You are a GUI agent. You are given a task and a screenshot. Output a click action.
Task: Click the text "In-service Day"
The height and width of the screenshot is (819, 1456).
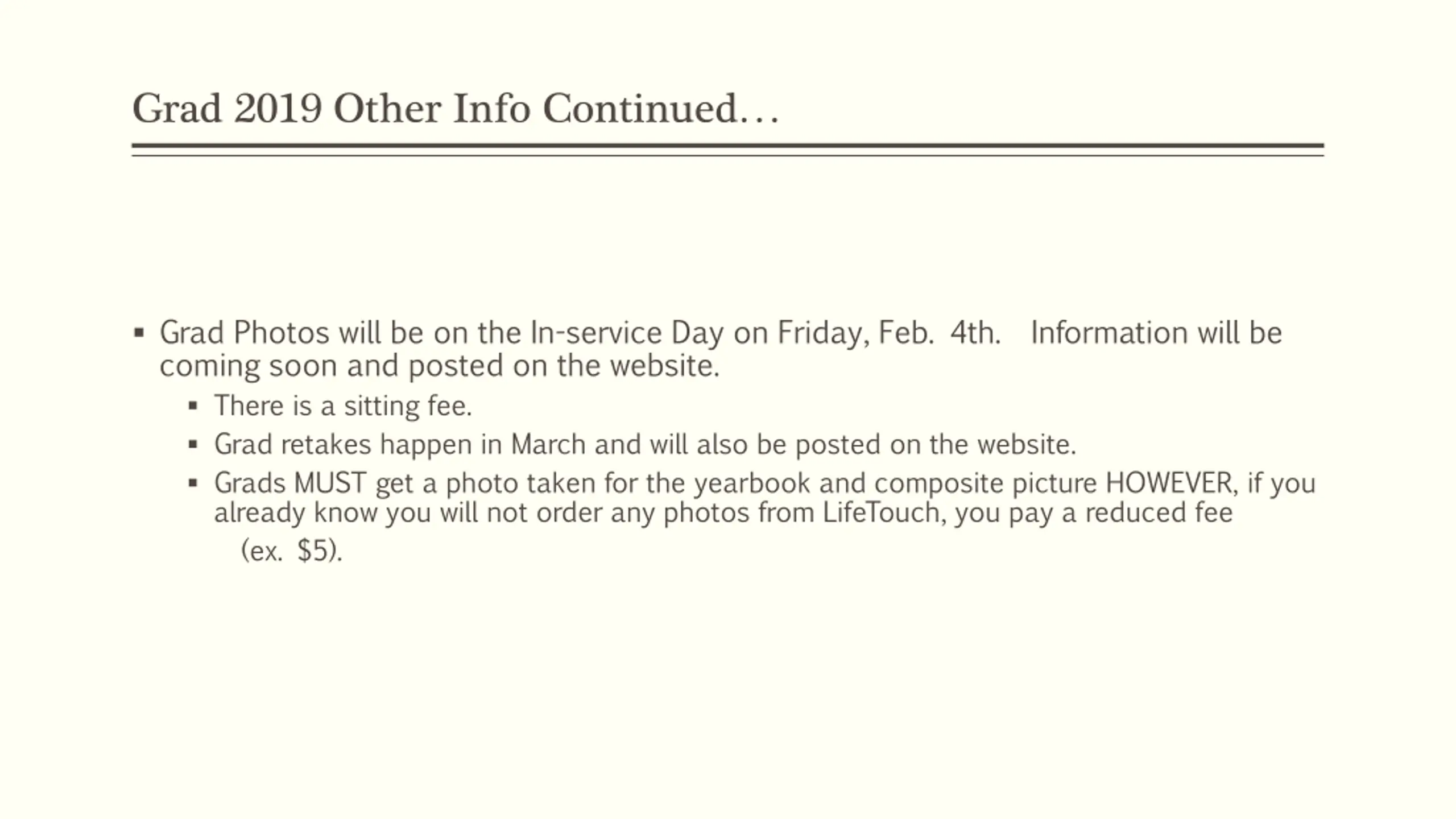[x=626, y=333]
